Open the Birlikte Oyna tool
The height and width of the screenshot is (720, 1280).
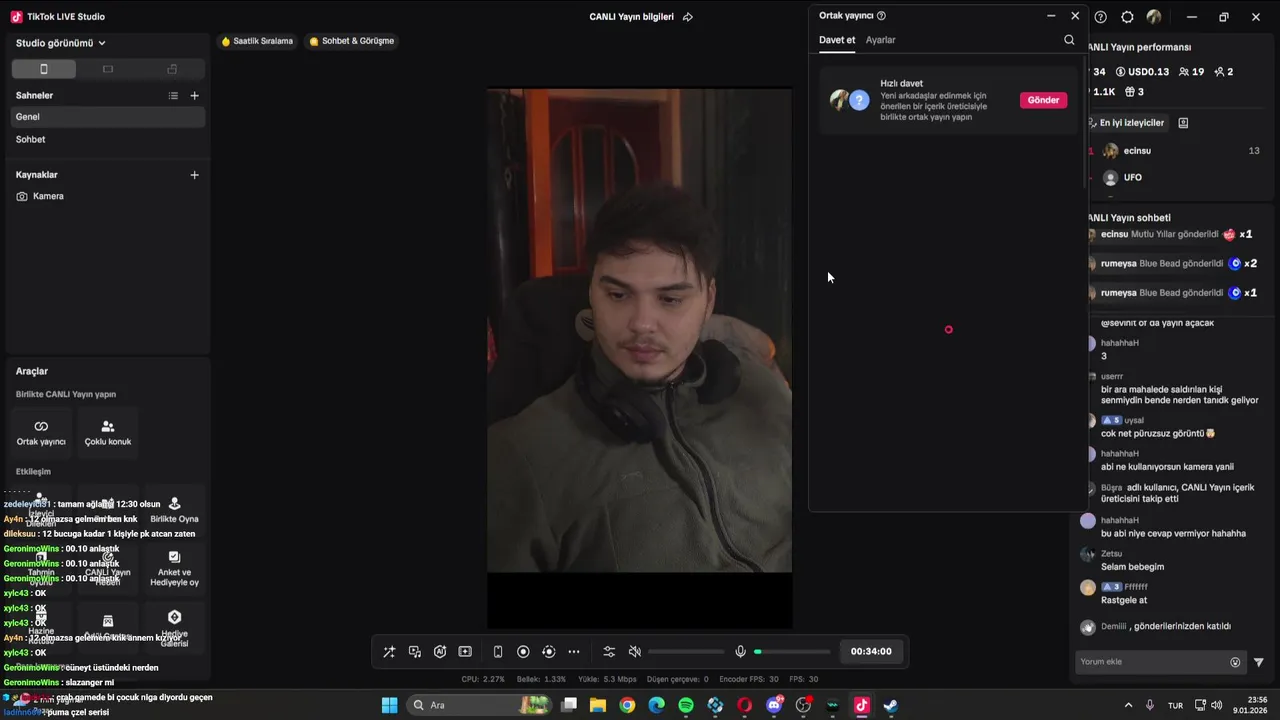[174, 510]
